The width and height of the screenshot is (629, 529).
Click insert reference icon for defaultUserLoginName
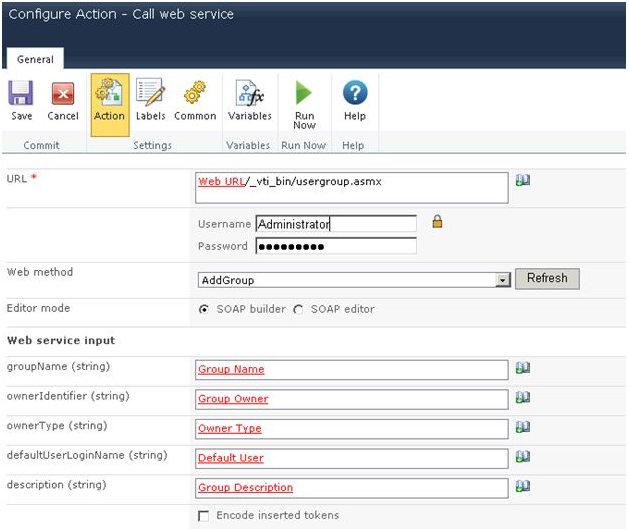pos(523,456)
